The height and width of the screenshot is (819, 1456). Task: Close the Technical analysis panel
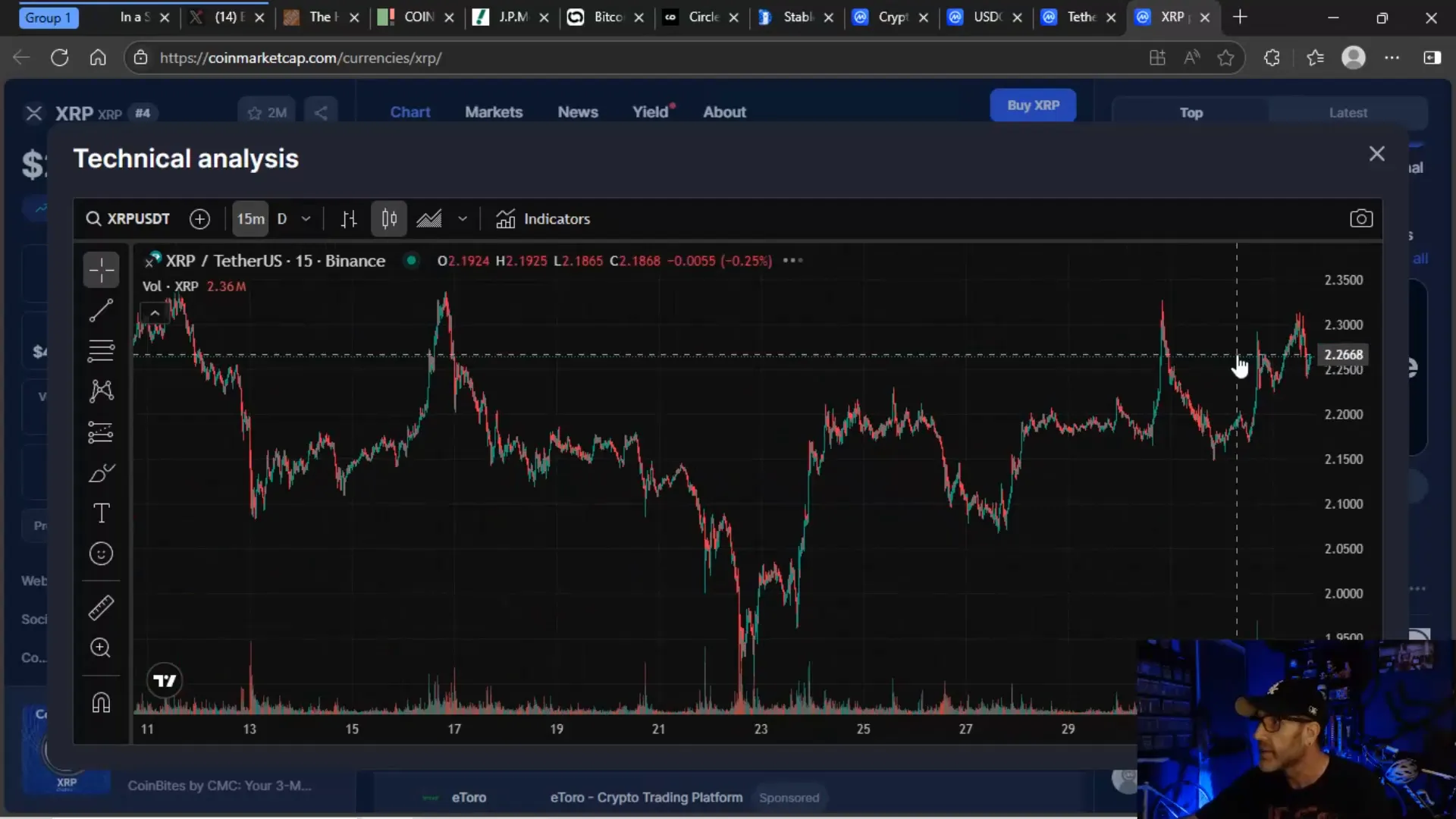[x=1377, y=154]
